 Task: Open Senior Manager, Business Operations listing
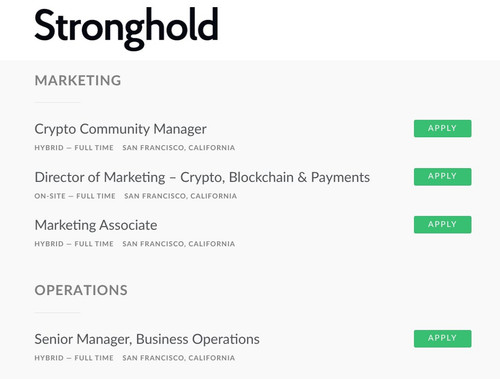147,339
